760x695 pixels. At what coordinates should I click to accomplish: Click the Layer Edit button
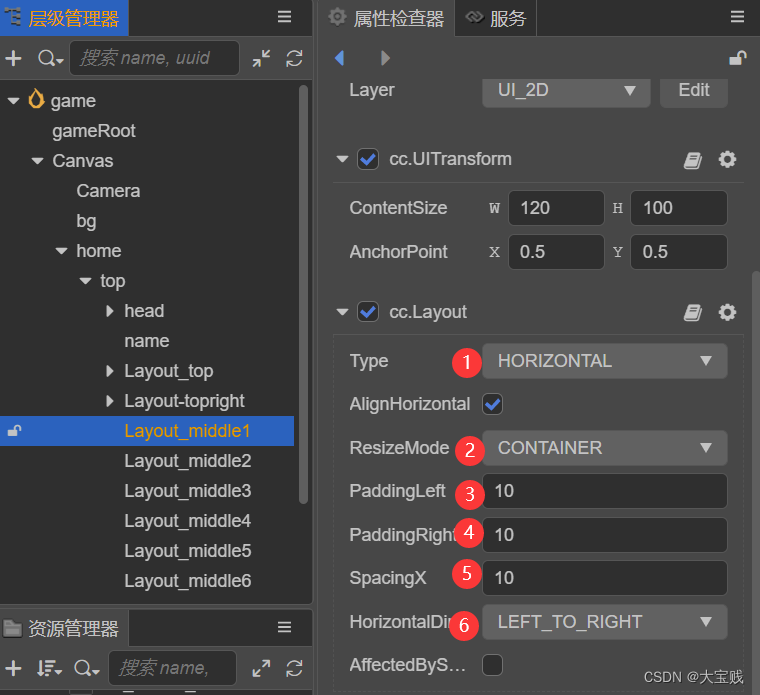(x=693, y=90)
